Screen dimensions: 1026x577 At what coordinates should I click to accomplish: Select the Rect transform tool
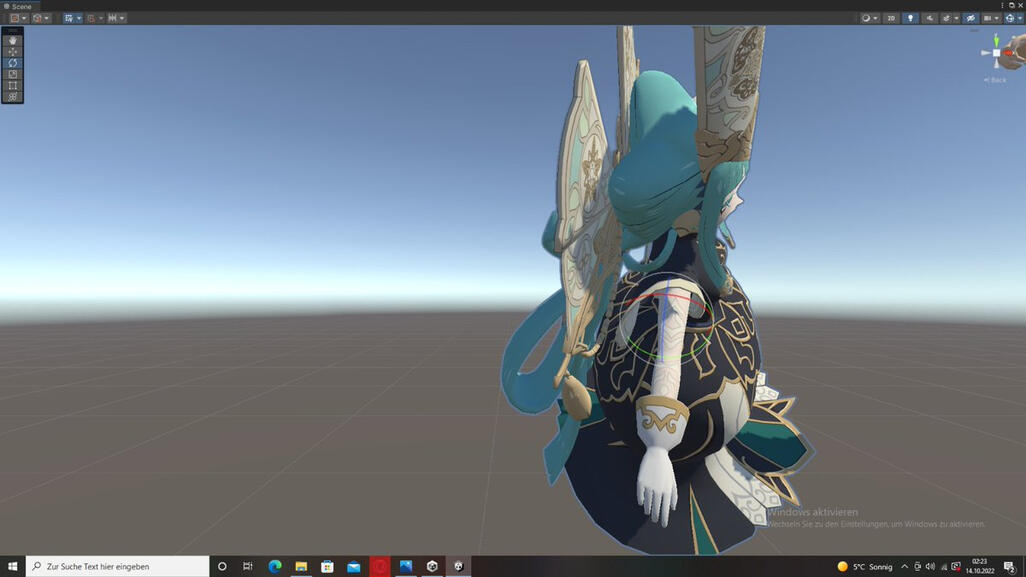tap(13, 86)
